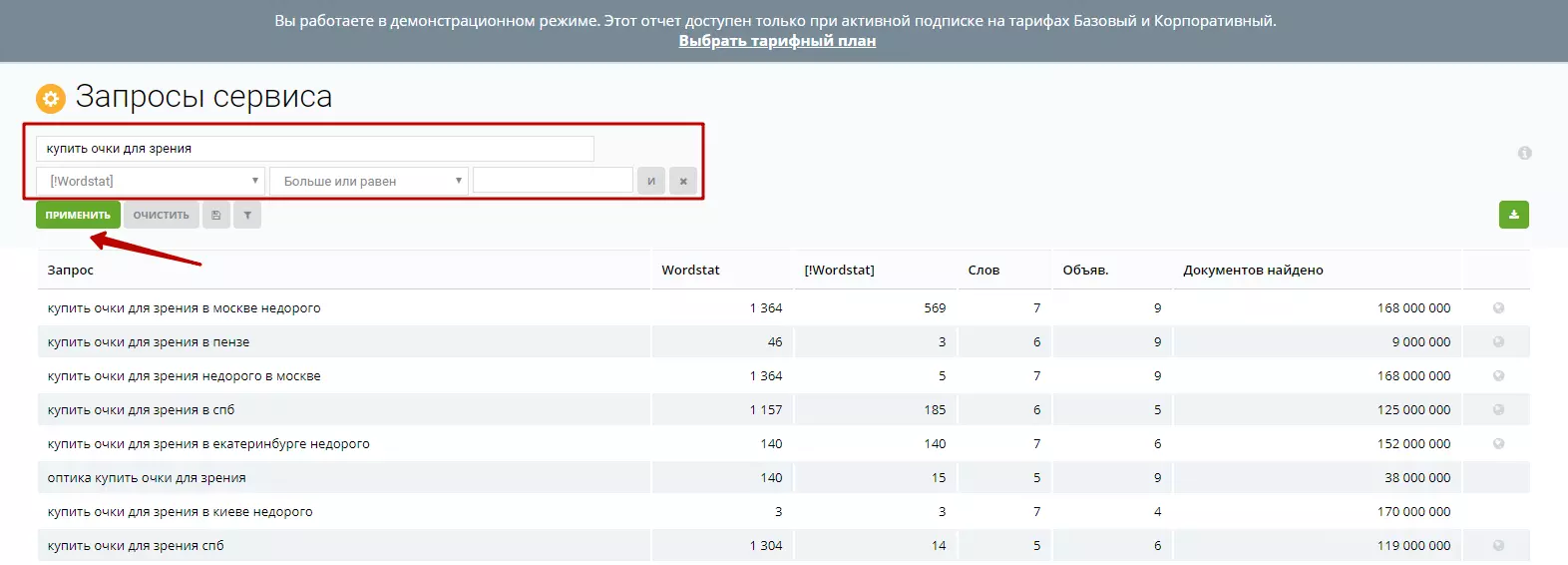Click the '168 000 000' value in first row
Viewport: 1568px width, 565px height.
(x=1413, y=308)
